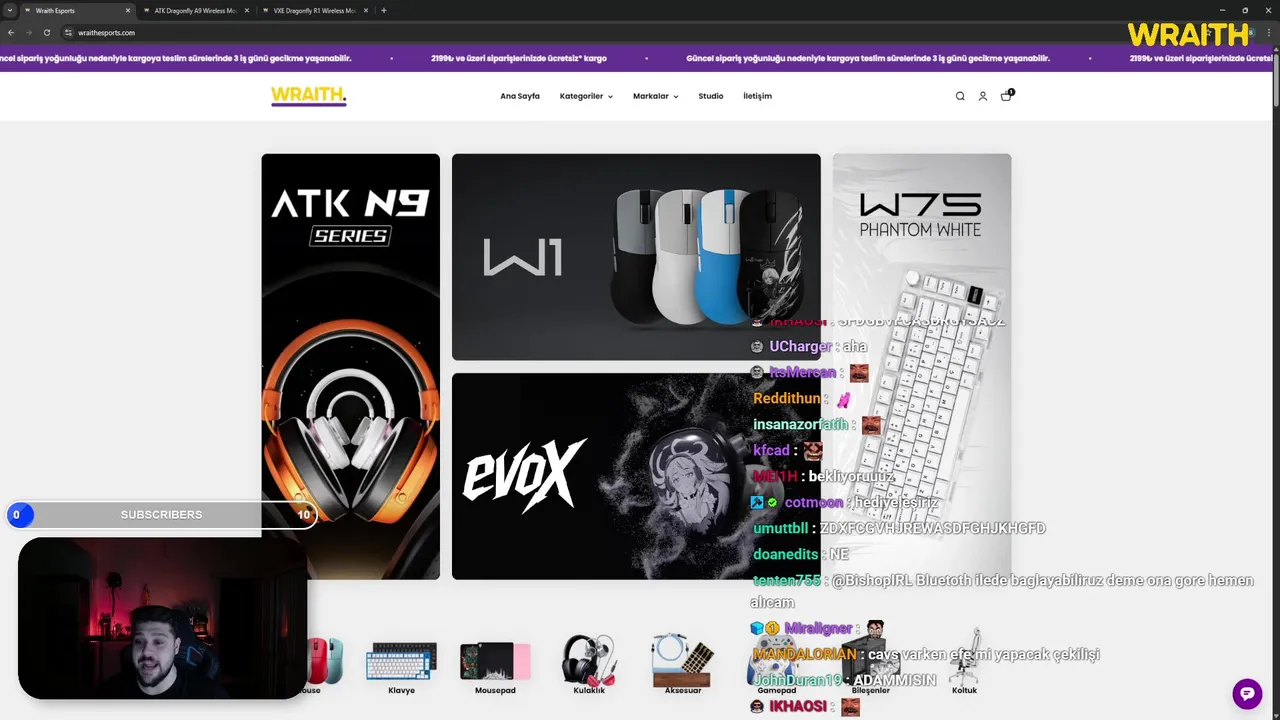This screenshot has width=1280, height=720.
Task: Open the Gamepad category icon
Action: pos(777,663)
